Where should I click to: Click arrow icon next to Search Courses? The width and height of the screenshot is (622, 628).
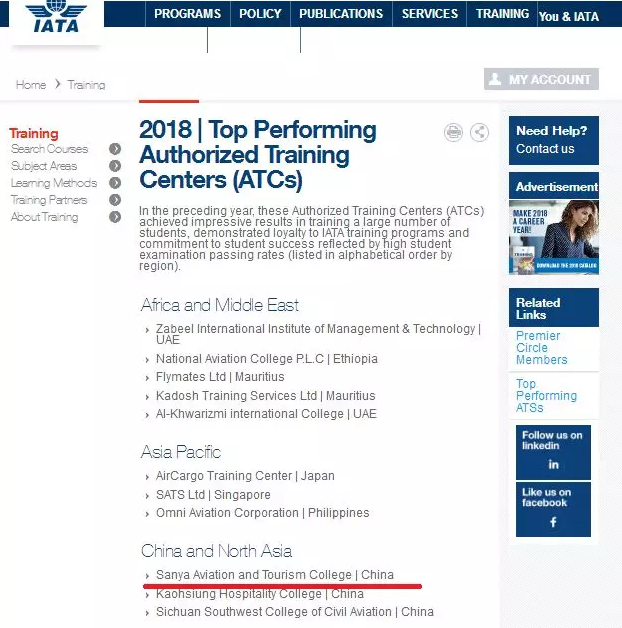115,149
